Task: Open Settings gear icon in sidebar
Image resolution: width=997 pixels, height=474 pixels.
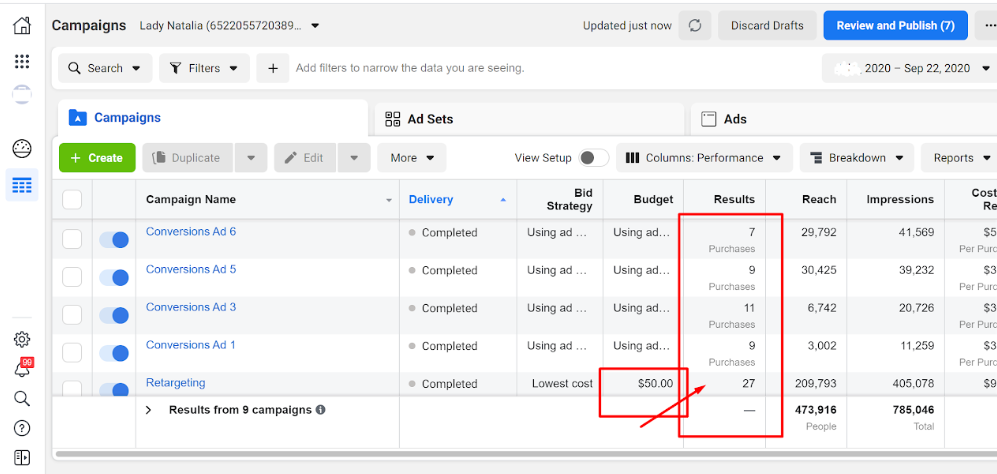Action: pyautogui.click(x=21, y=340)
